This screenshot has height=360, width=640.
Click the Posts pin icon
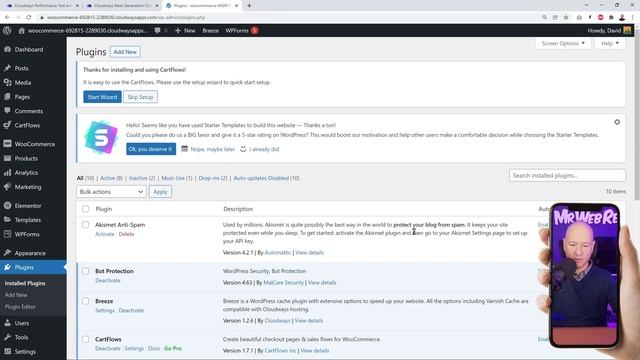click(7, 68)
